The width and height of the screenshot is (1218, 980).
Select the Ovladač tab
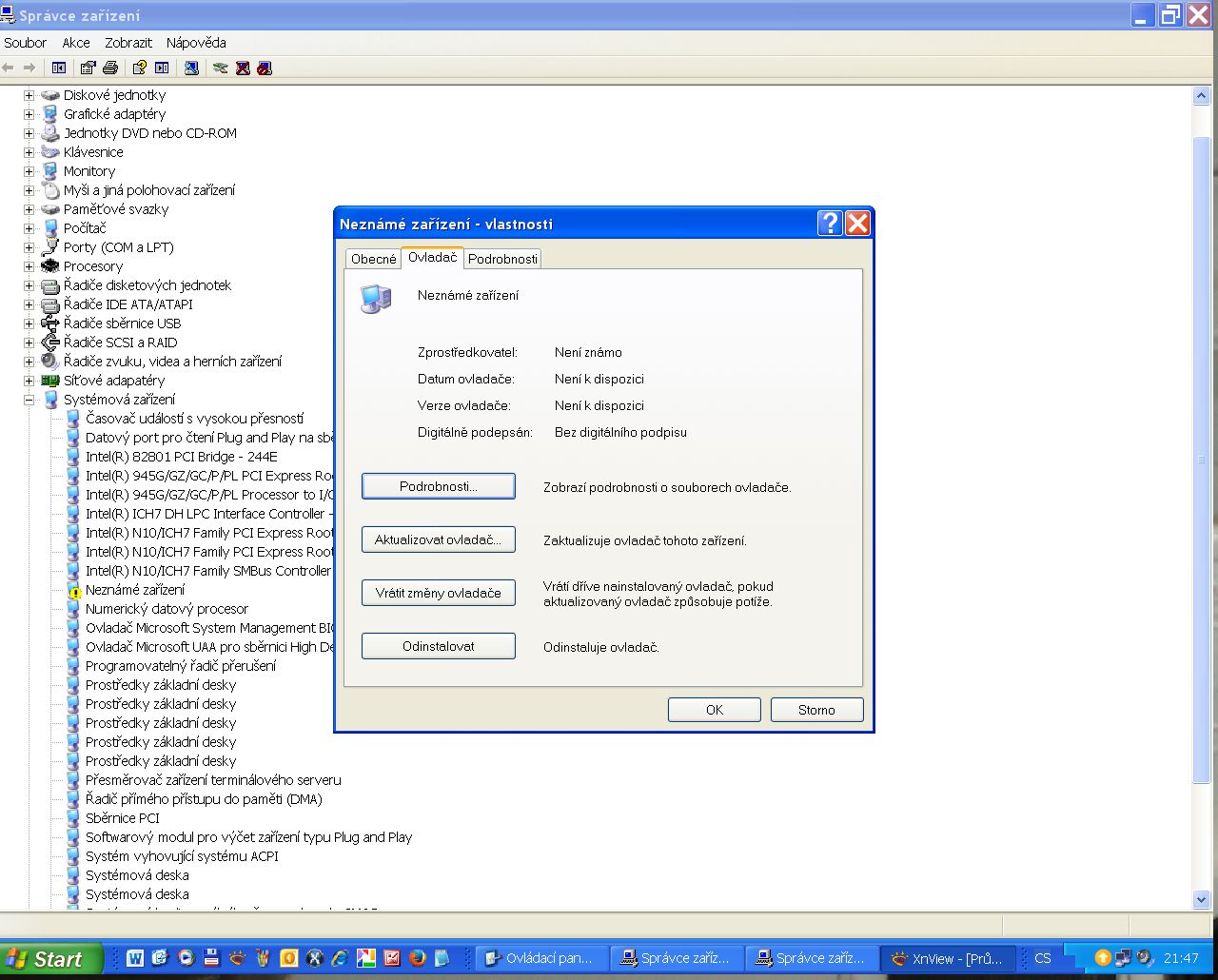433,257
